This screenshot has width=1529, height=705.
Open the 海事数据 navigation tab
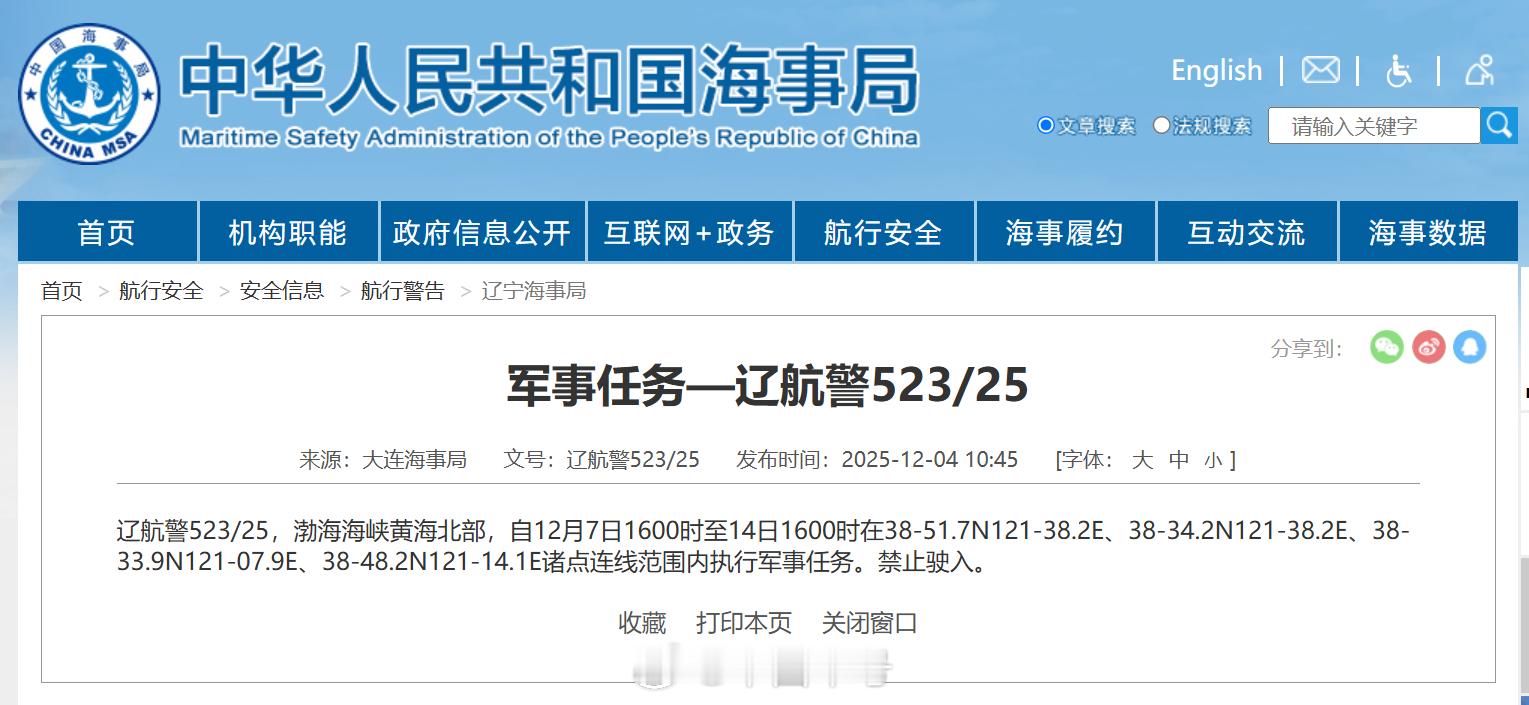1428,232
